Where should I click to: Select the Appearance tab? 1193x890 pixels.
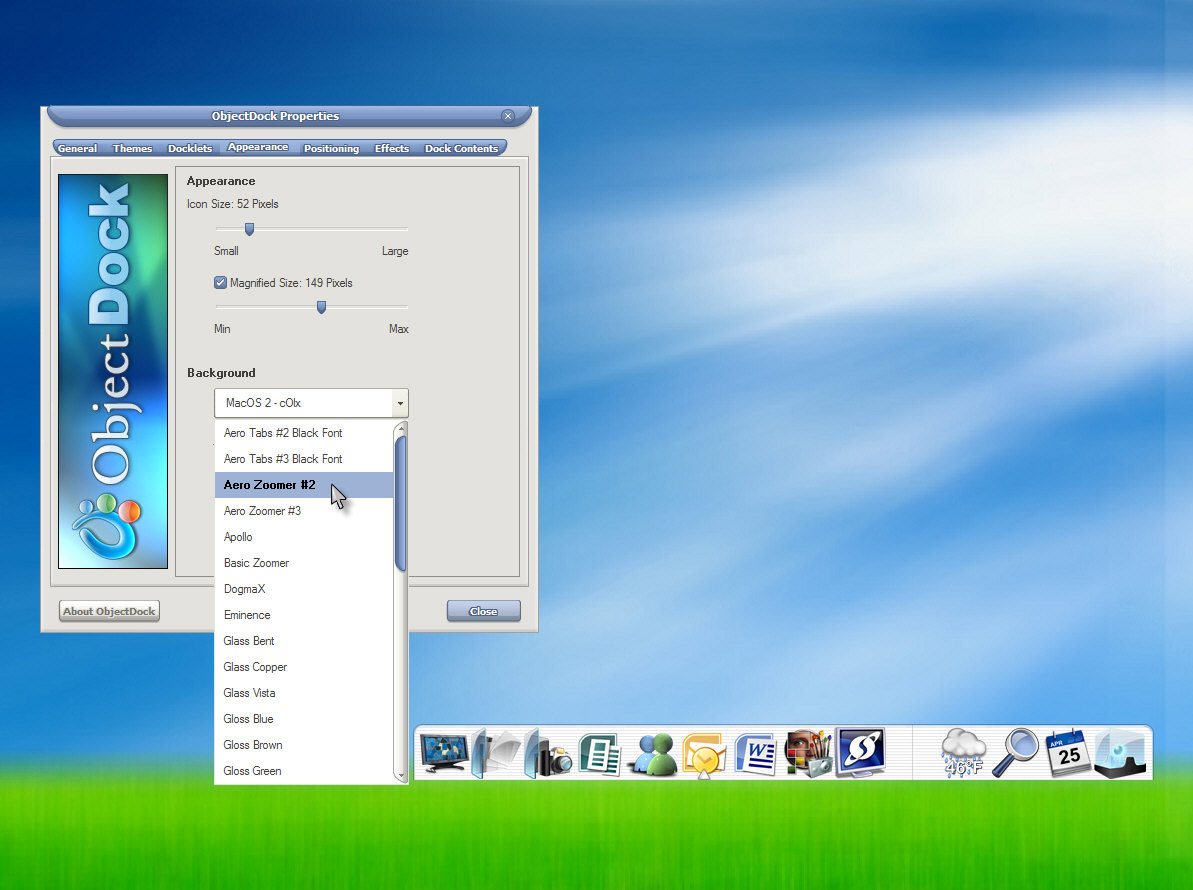click(258, 147)
